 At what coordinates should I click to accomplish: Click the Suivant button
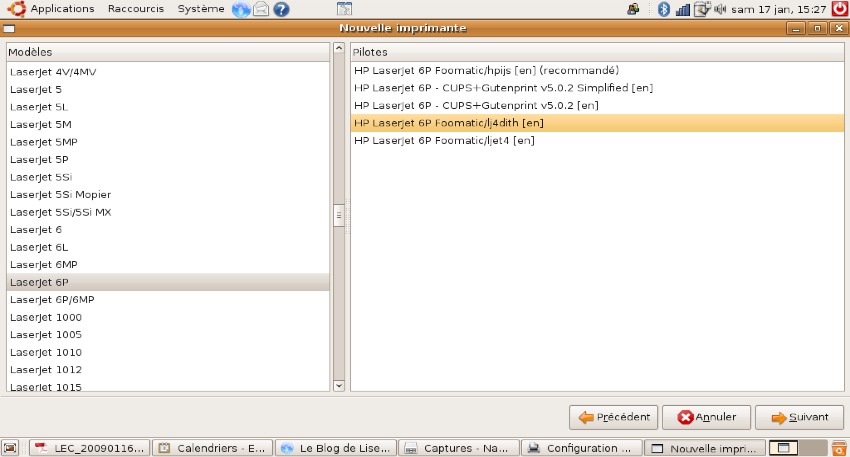point(799,417)
